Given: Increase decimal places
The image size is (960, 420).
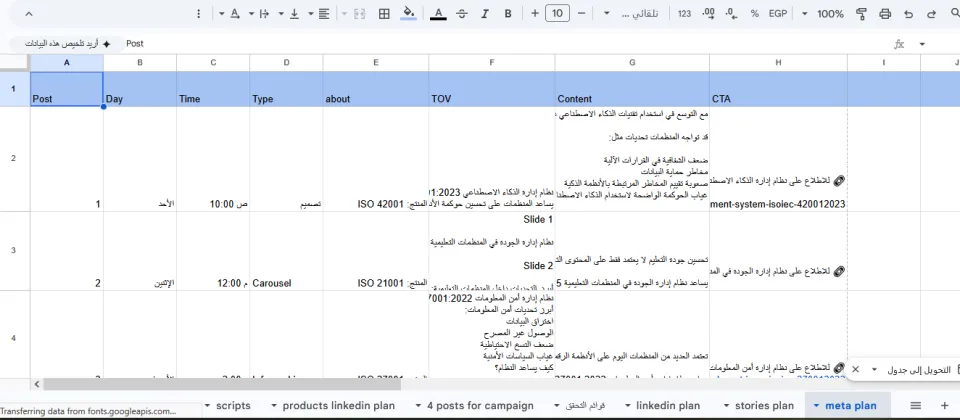Looking at the screenshot, I should (x=709, y=13).
